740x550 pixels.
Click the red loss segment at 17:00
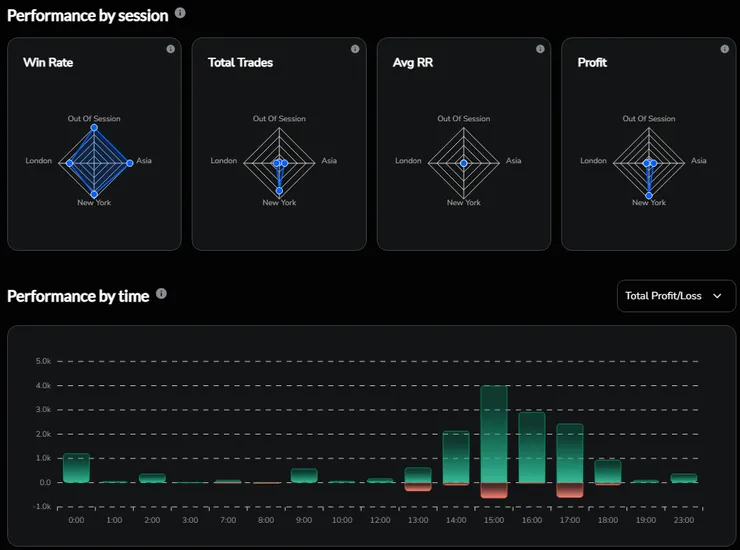point(570,490)
